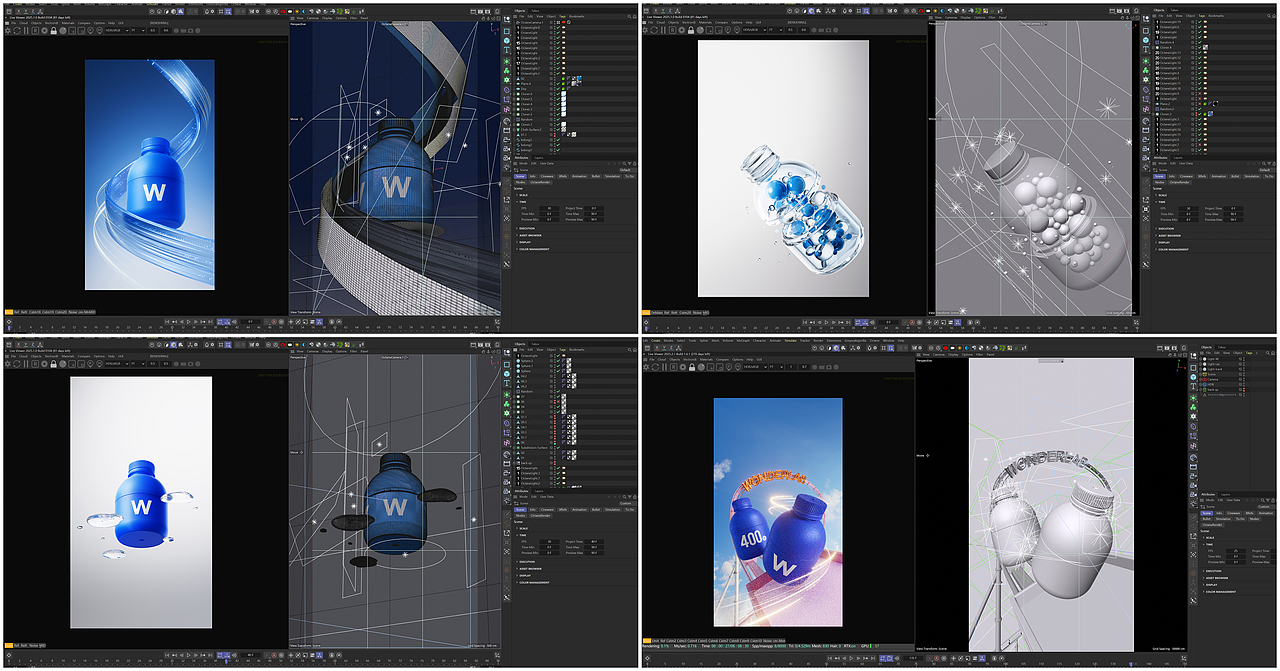Viewport: 1280px width, 671px height.
Task: Open HDR/sRGB dropdown in bottom-right Live Viewer
Action: pos(755,367)
